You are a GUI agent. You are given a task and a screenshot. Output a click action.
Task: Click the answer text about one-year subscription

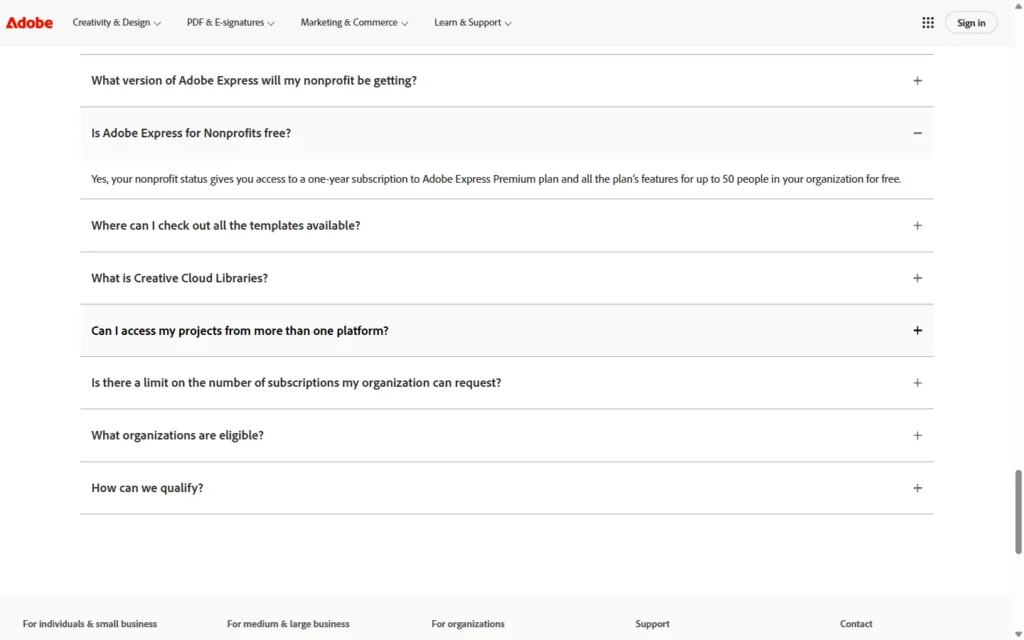pyautogui.click(x=496, y=179)
